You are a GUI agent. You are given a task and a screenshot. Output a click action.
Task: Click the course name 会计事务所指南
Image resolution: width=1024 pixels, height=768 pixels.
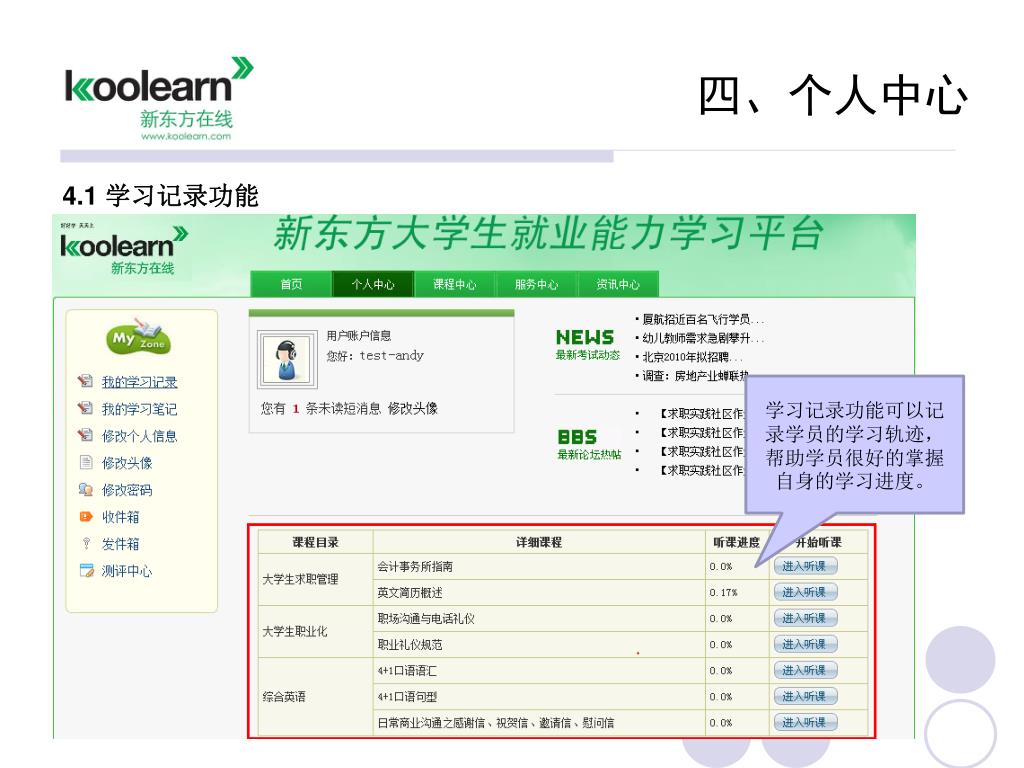click(415, 567)
